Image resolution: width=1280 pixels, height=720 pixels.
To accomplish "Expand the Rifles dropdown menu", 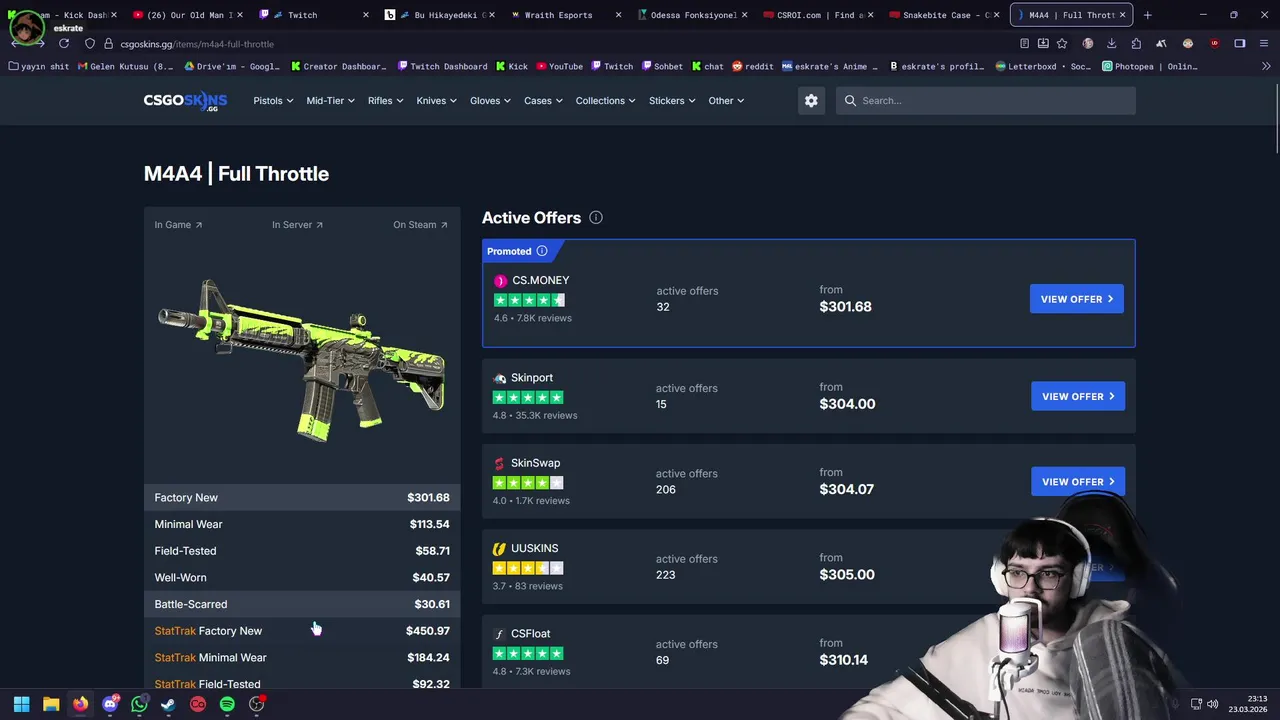I will pos(385,101).
